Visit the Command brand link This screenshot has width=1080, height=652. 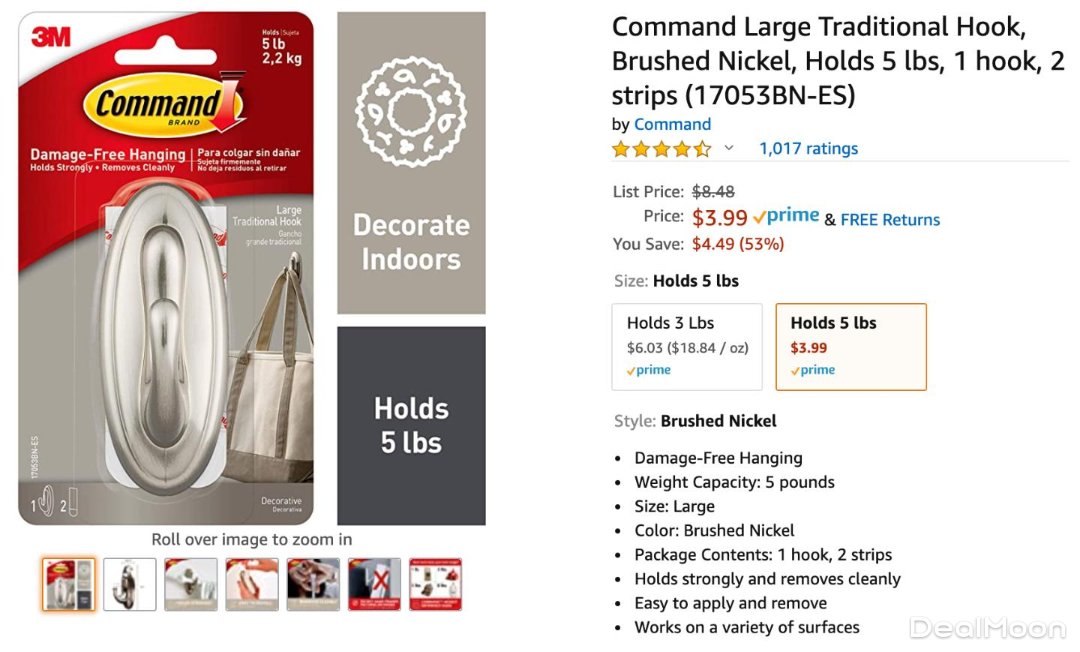click(672, 124)
